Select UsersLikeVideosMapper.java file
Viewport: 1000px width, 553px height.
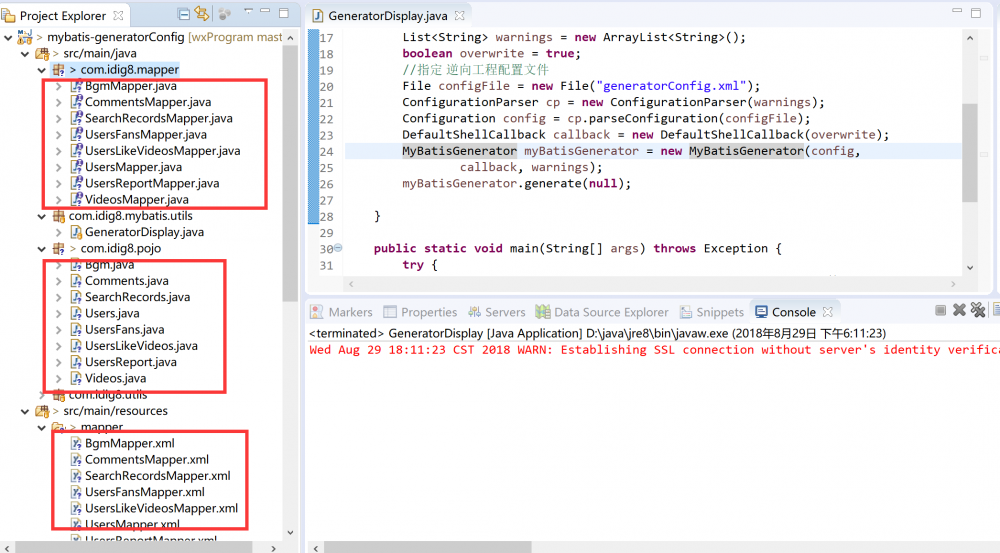click(x=163, y=151)
